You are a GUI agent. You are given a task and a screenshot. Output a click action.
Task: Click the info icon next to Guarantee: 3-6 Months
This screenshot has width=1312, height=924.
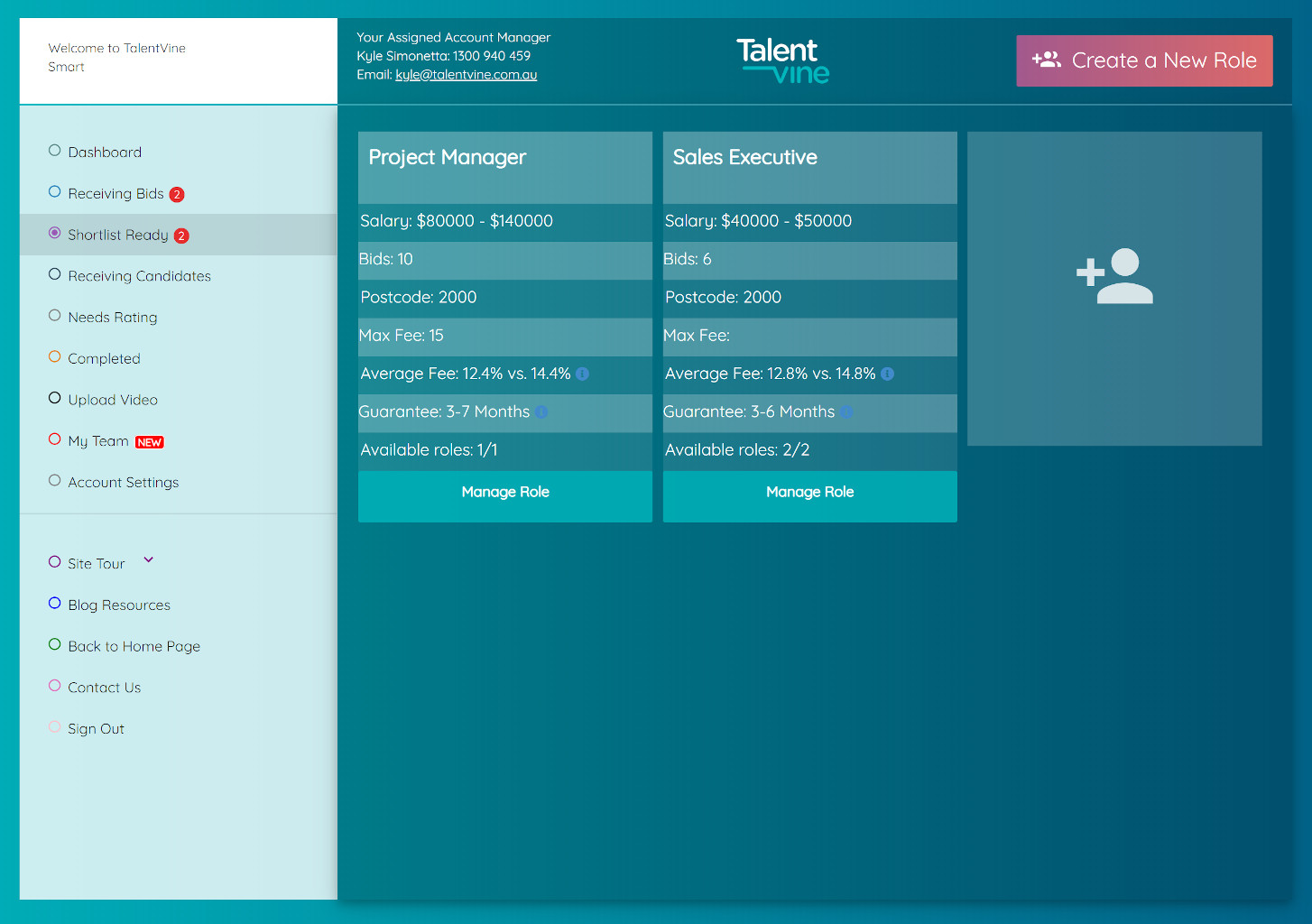(845, 412)
